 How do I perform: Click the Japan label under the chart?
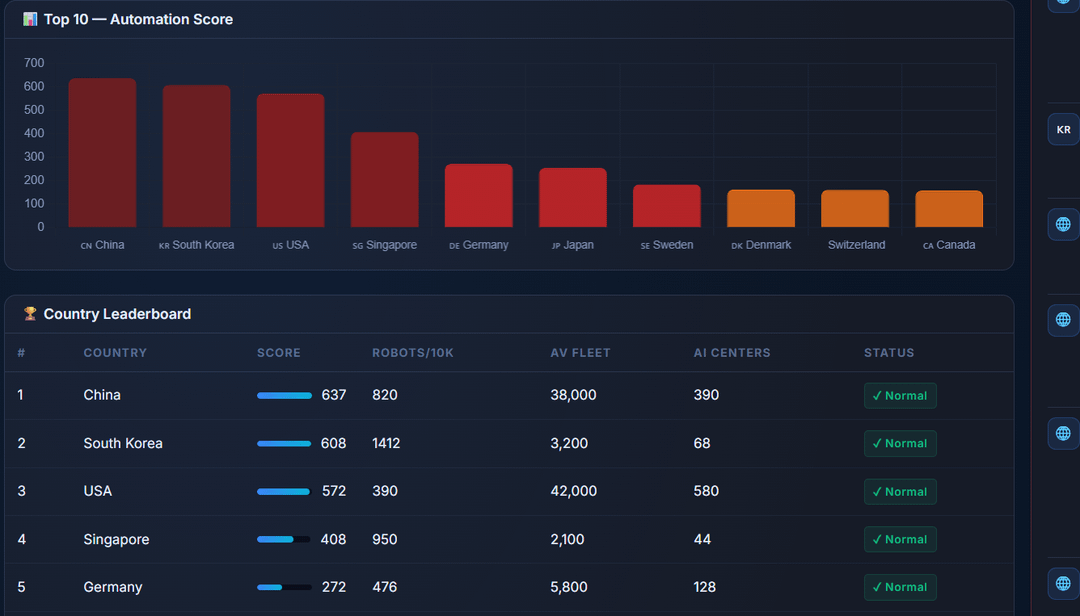(573, 245)
